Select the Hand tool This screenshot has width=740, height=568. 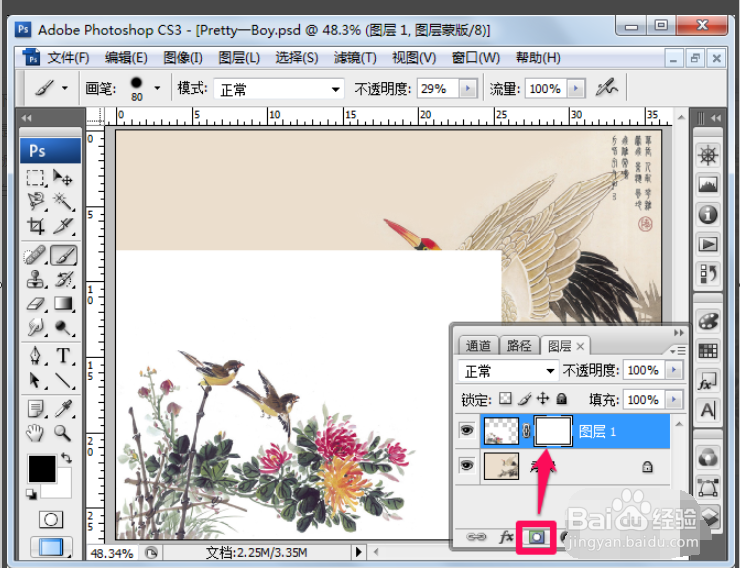point(35,433)
